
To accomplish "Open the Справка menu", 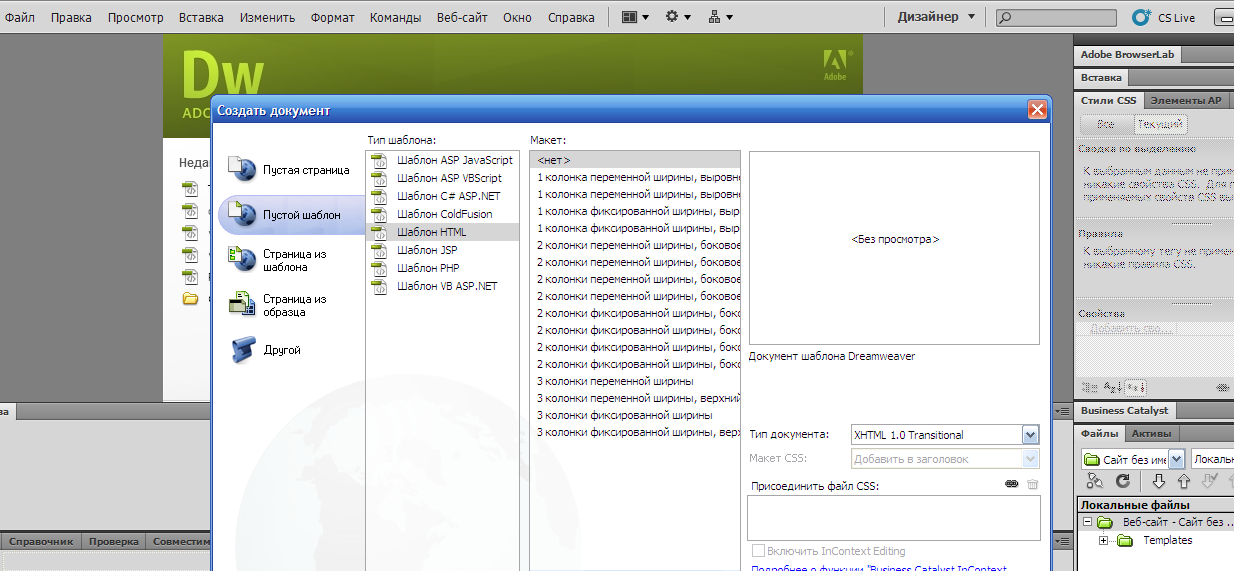I will pos(571,17).
